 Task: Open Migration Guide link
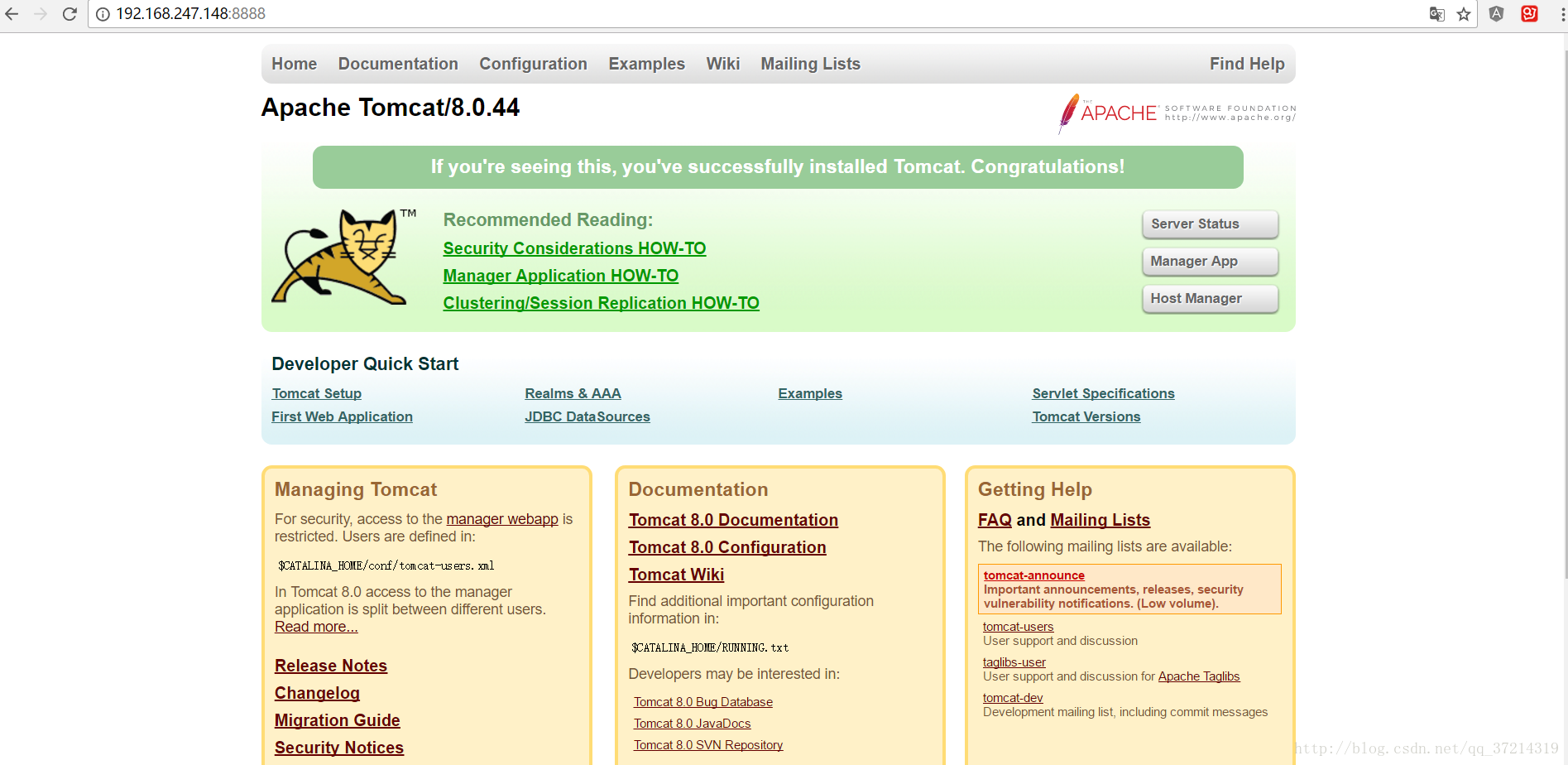coord(337,720)
